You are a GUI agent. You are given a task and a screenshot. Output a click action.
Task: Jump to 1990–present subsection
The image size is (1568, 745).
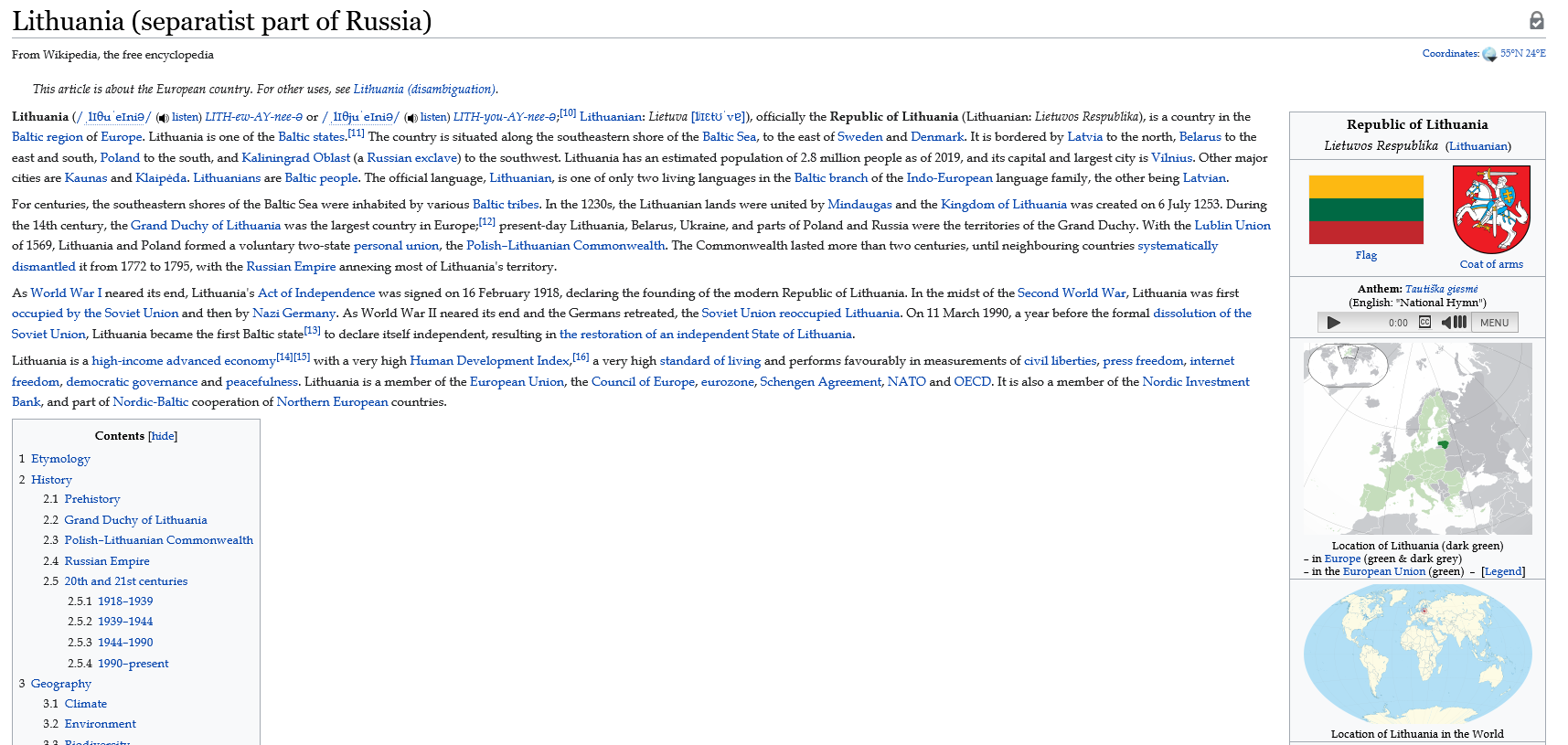pyautogui.click(x=133, y=664)
